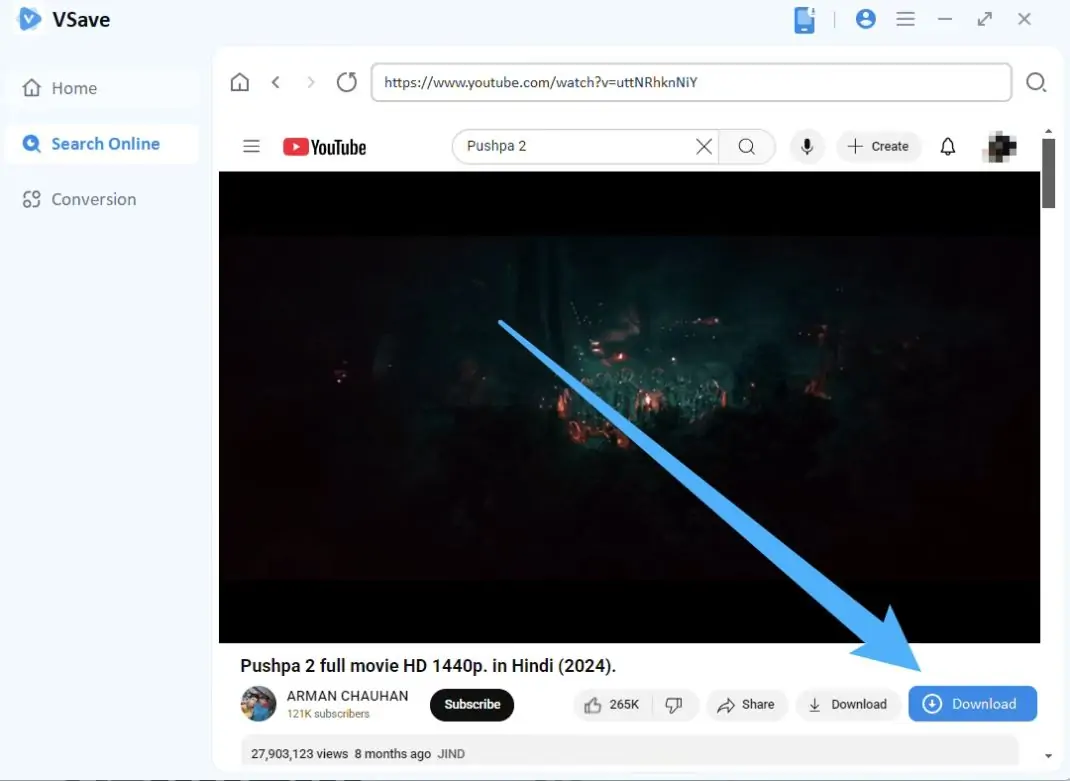Open the YouTube navigation drawer
The height and width of the screenshot is (781, 1070).
251,146
